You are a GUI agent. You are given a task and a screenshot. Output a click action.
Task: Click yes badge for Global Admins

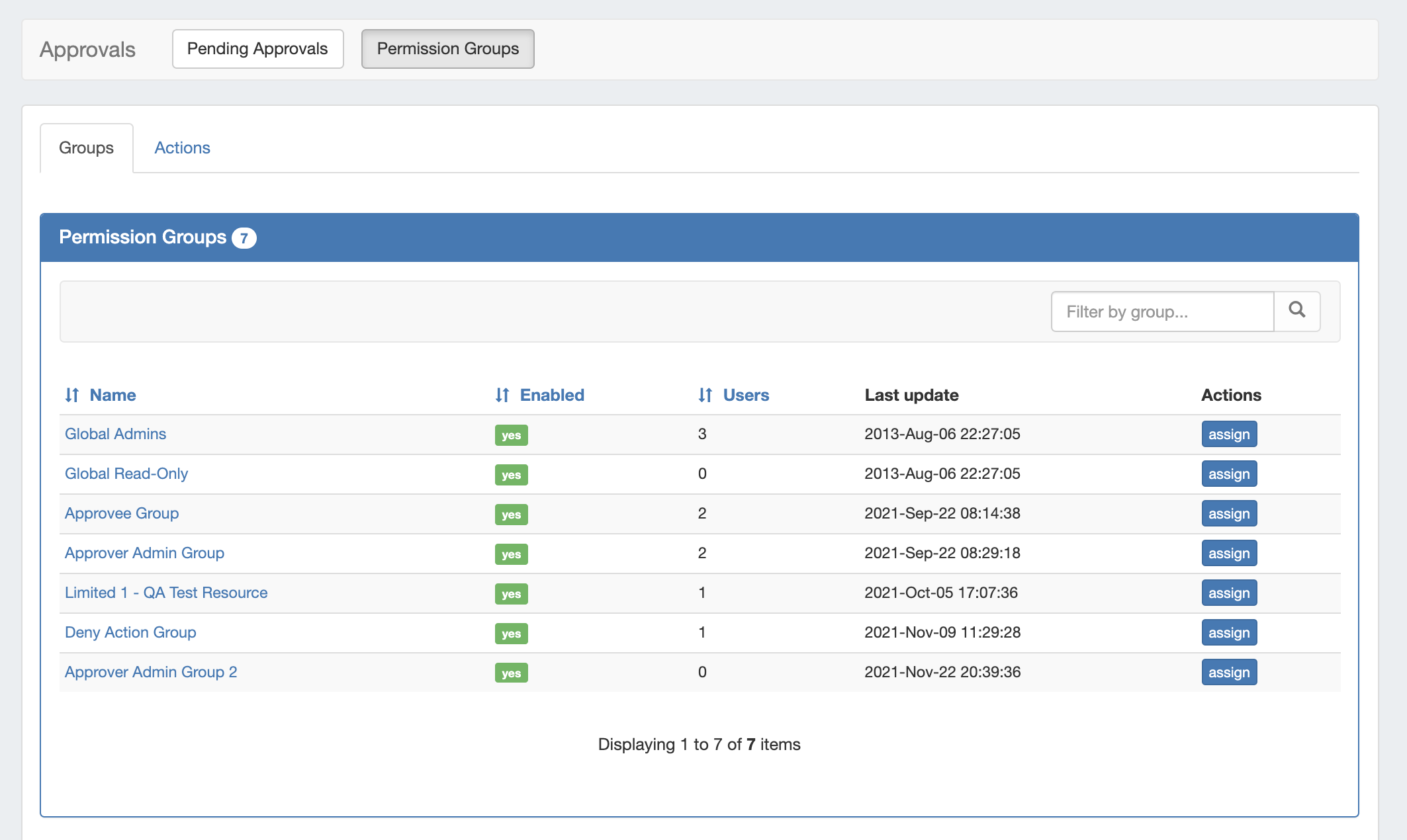[x=511, y=435]
